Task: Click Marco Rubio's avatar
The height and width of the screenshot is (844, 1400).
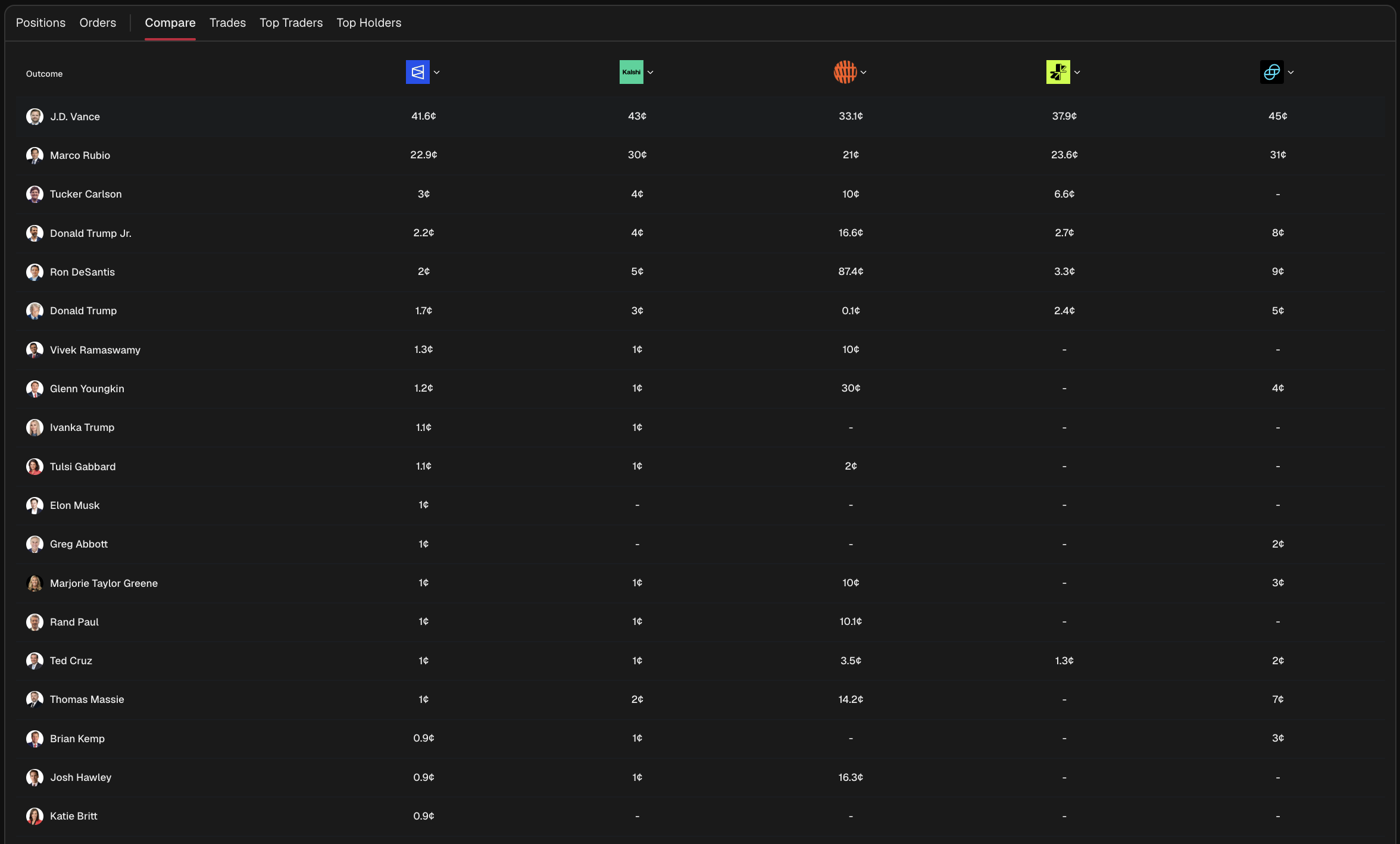Action: coord(35,155)
